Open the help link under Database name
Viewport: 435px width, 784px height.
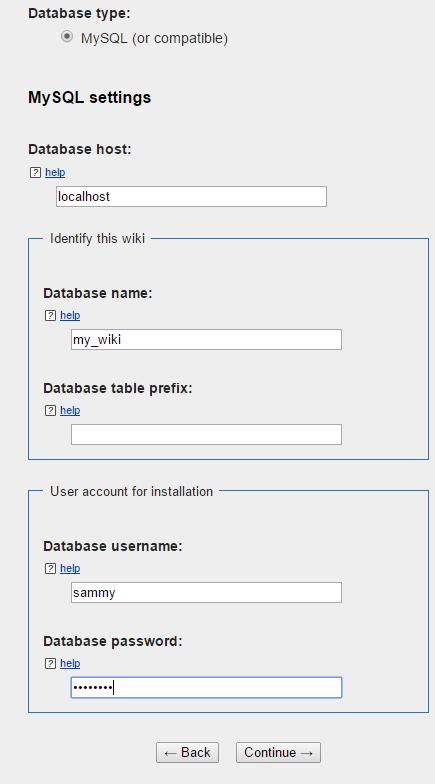70,316
